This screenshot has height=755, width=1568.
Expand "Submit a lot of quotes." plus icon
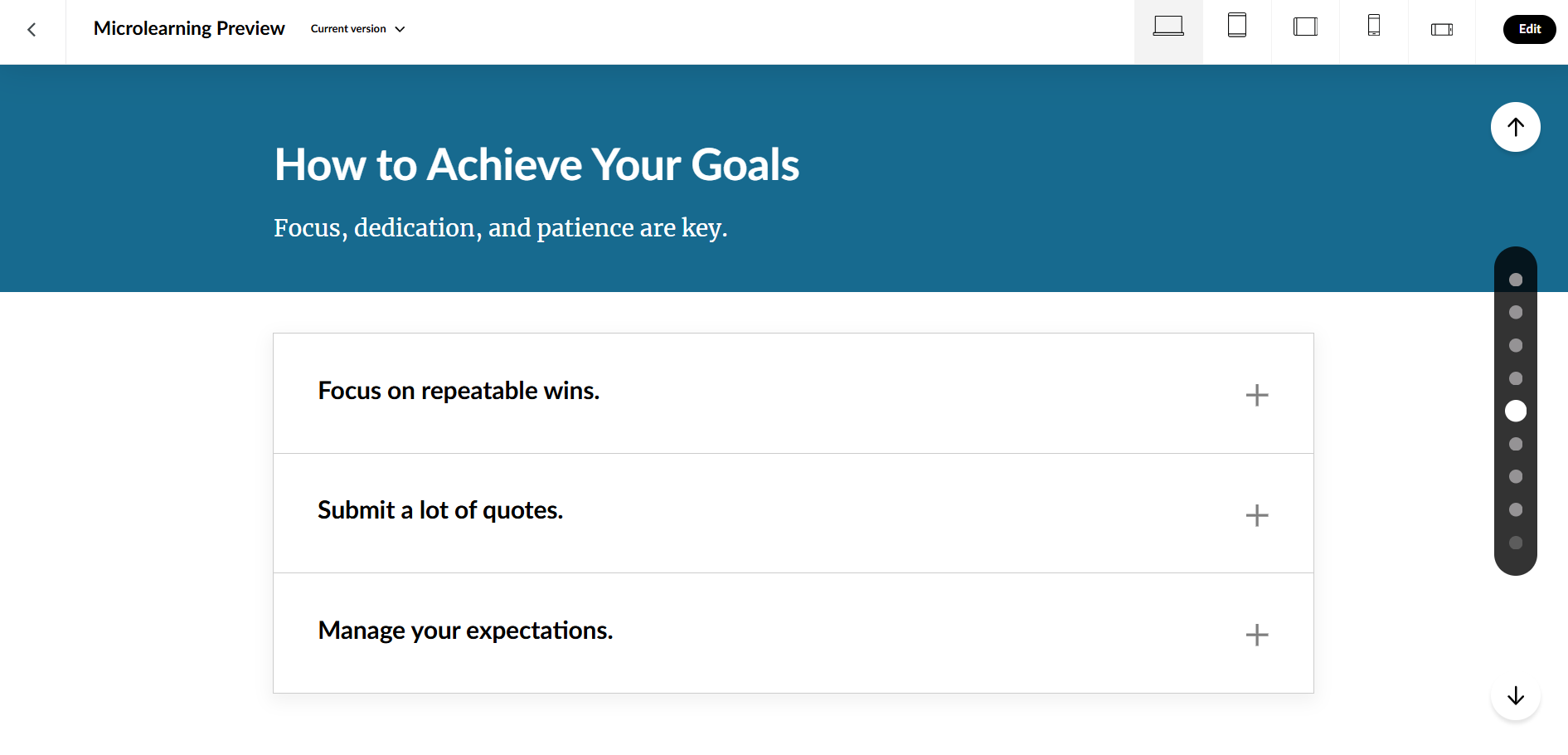click(x=1256, y=515)
